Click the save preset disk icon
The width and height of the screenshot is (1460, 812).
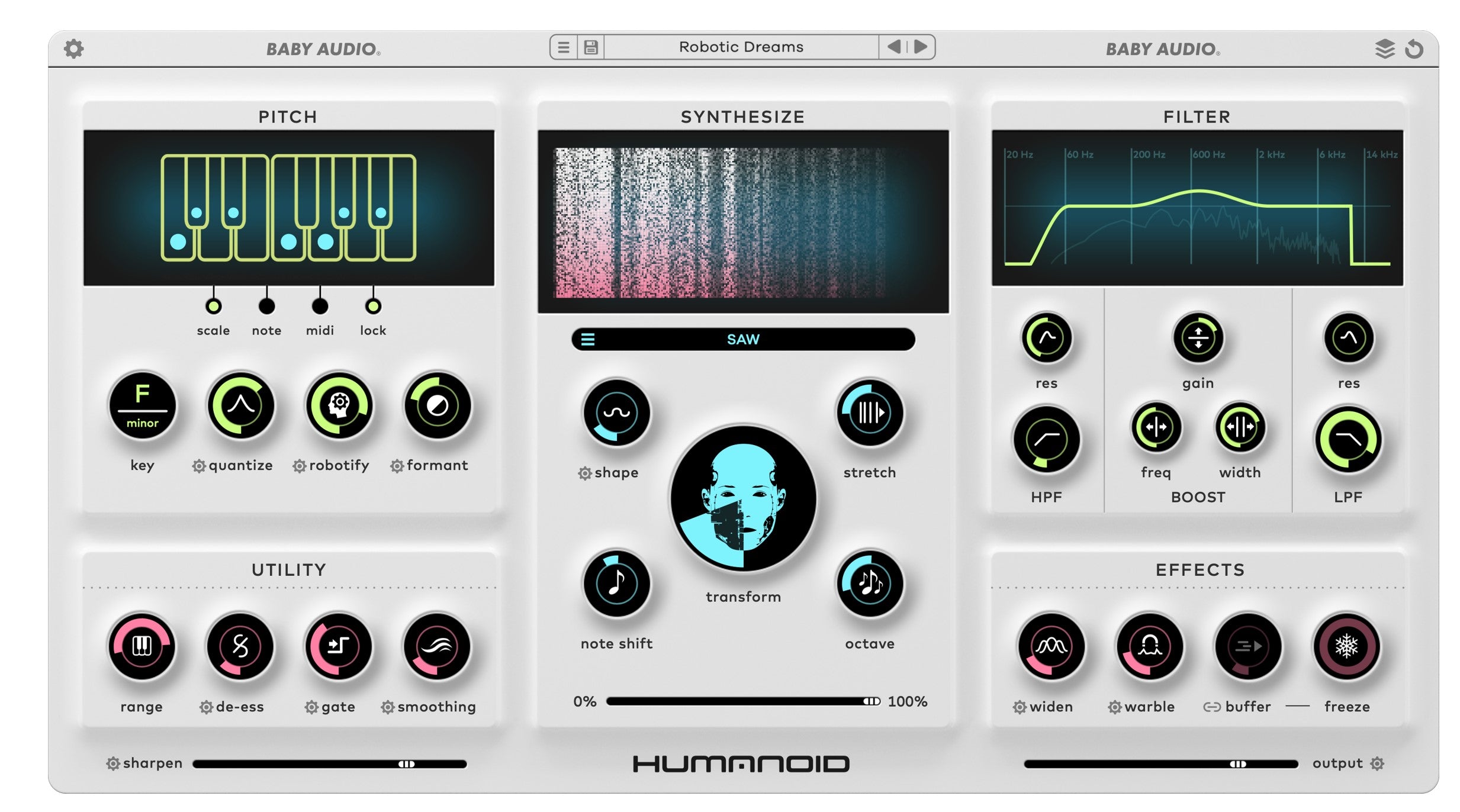(x=590, y=47)
